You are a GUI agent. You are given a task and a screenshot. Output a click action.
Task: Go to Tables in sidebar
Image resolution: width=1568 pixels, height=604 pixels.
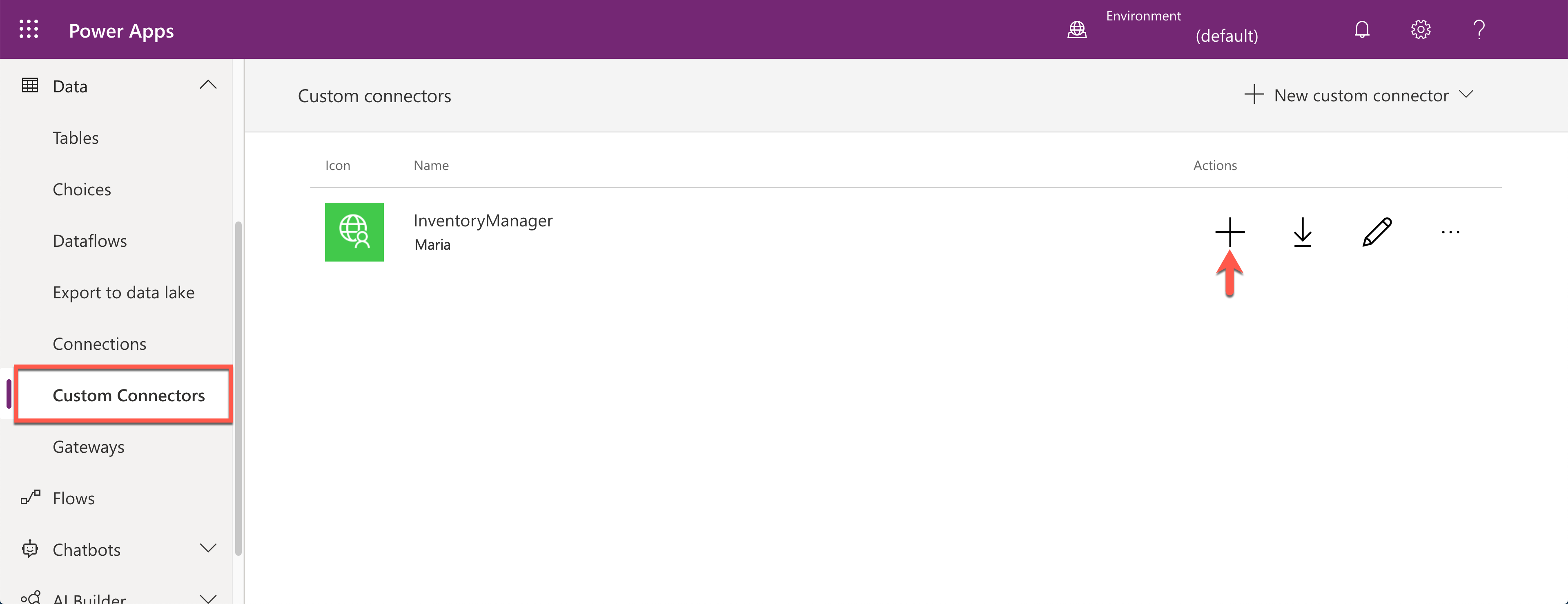(x=76, y=138)
